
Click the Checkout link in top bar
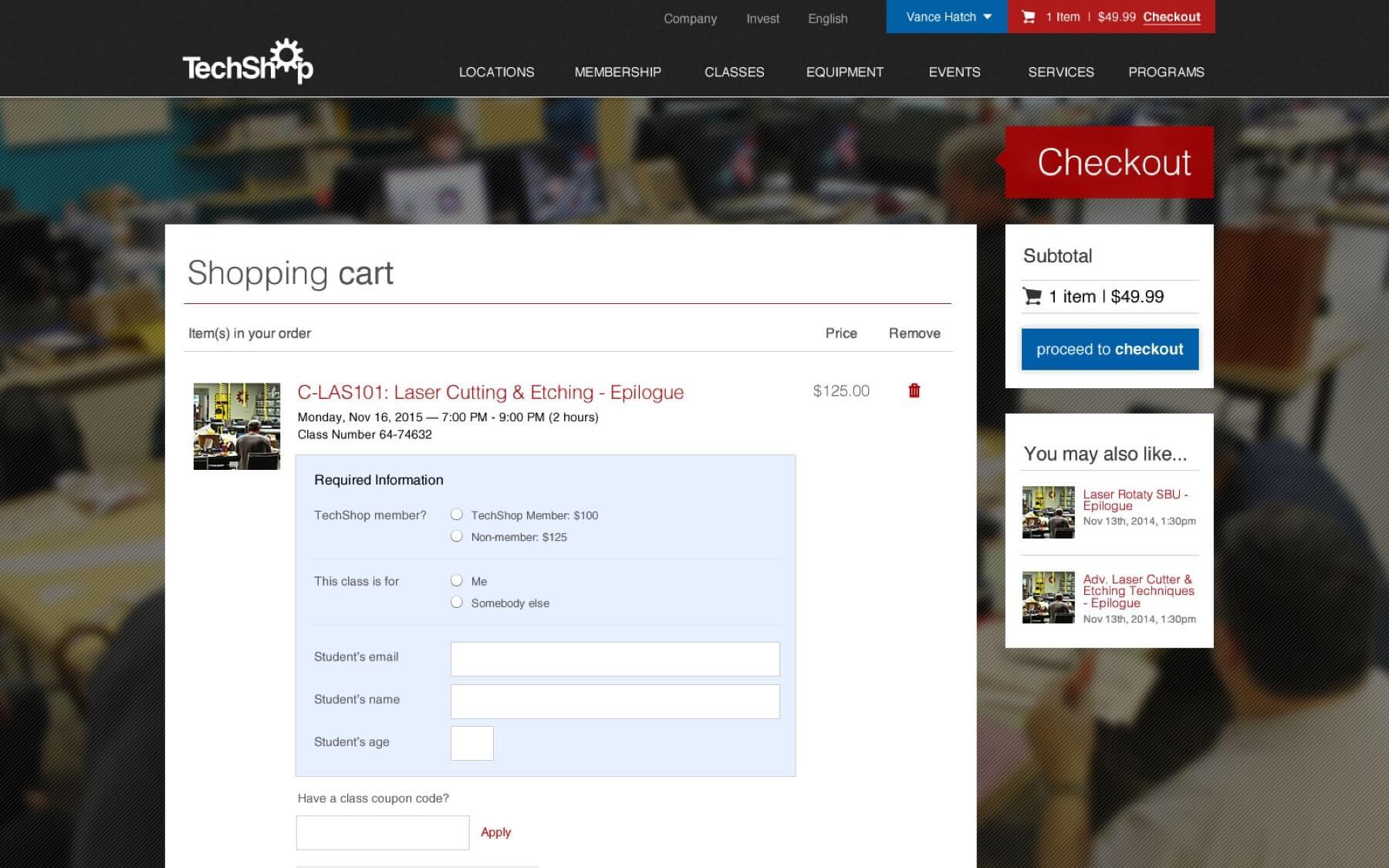tap(1171, 17)
